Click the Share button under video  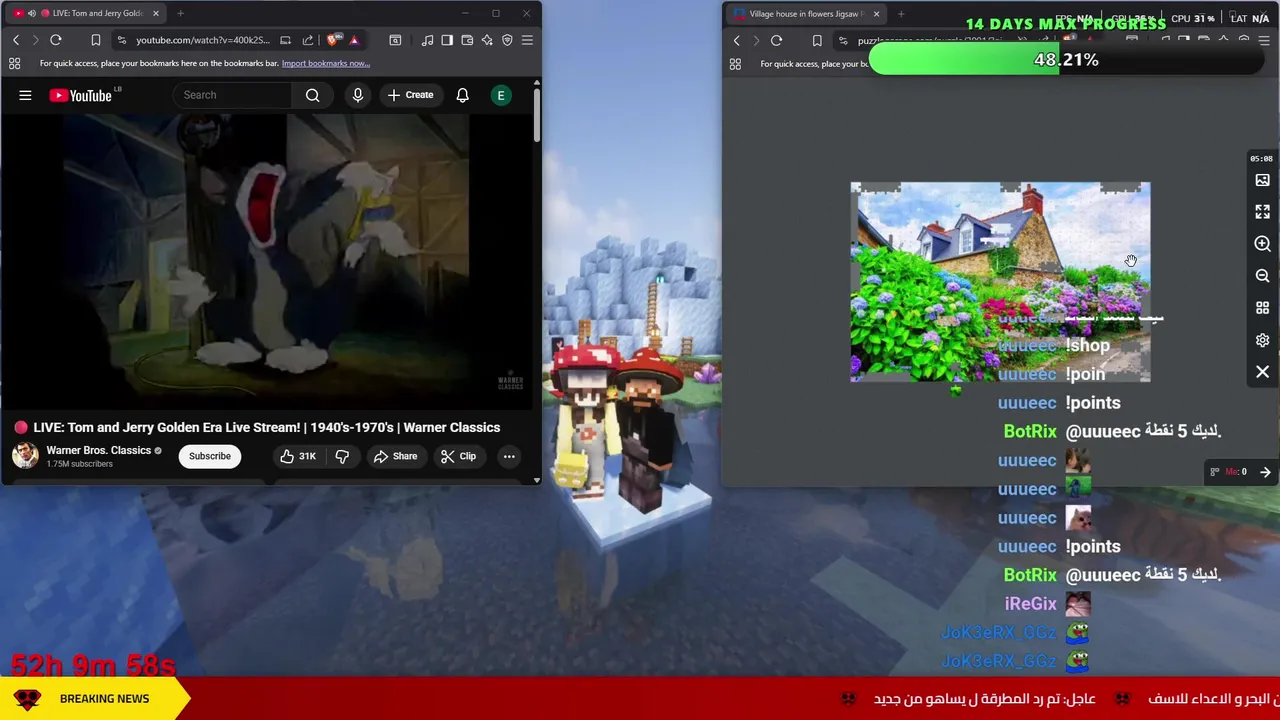point(395,456)
